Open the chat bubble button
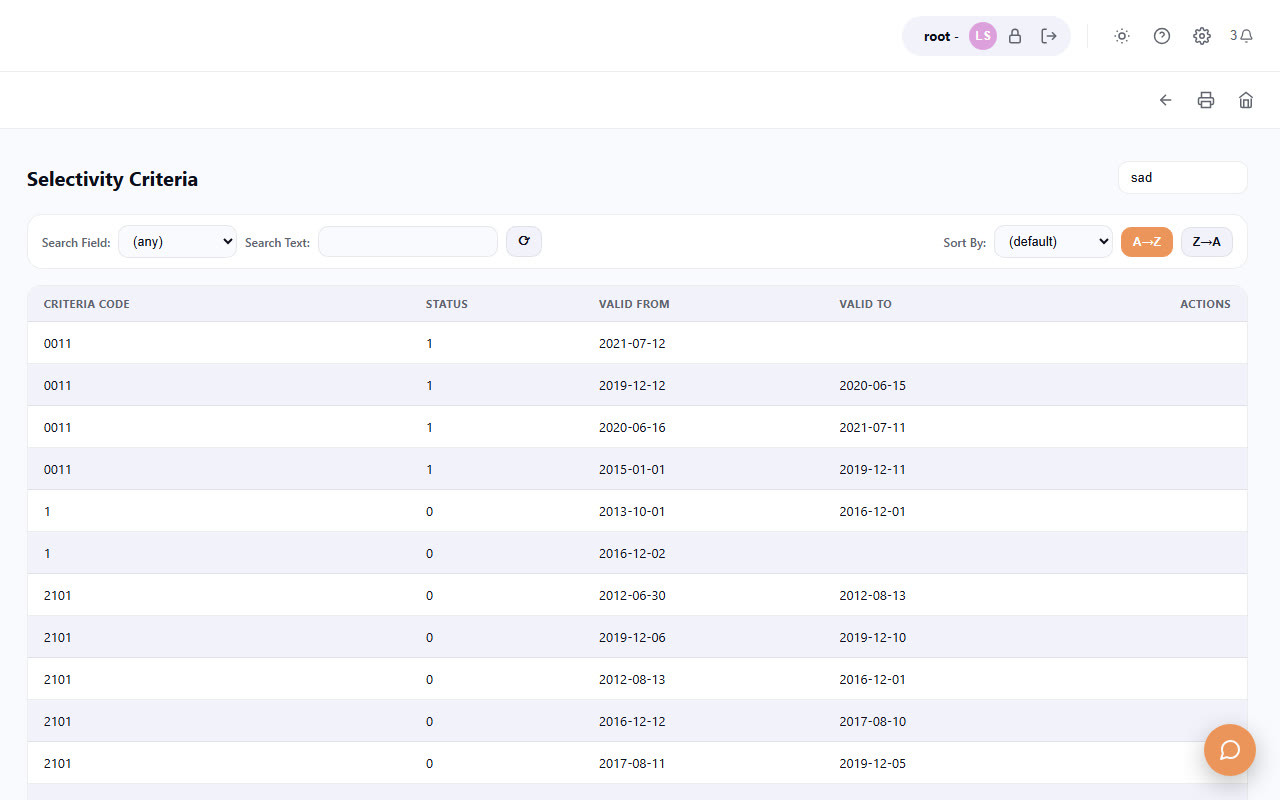The width and height of the screenshot is (1280, 800). [1230, 750]
